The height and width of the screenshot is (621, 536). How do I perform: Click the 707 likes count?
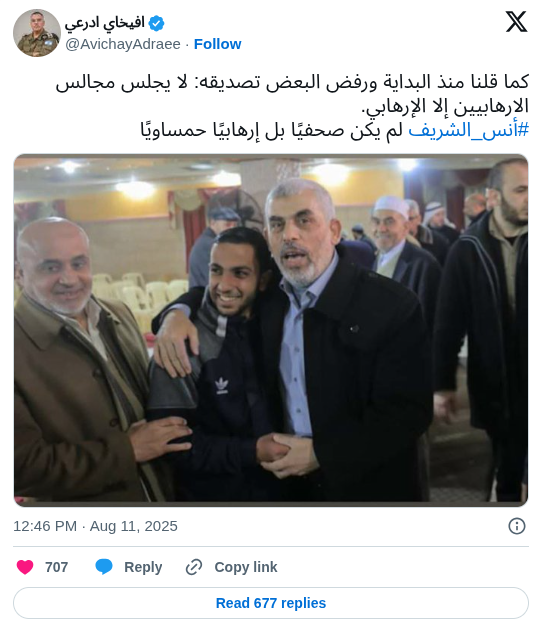(x=57, y=567)
